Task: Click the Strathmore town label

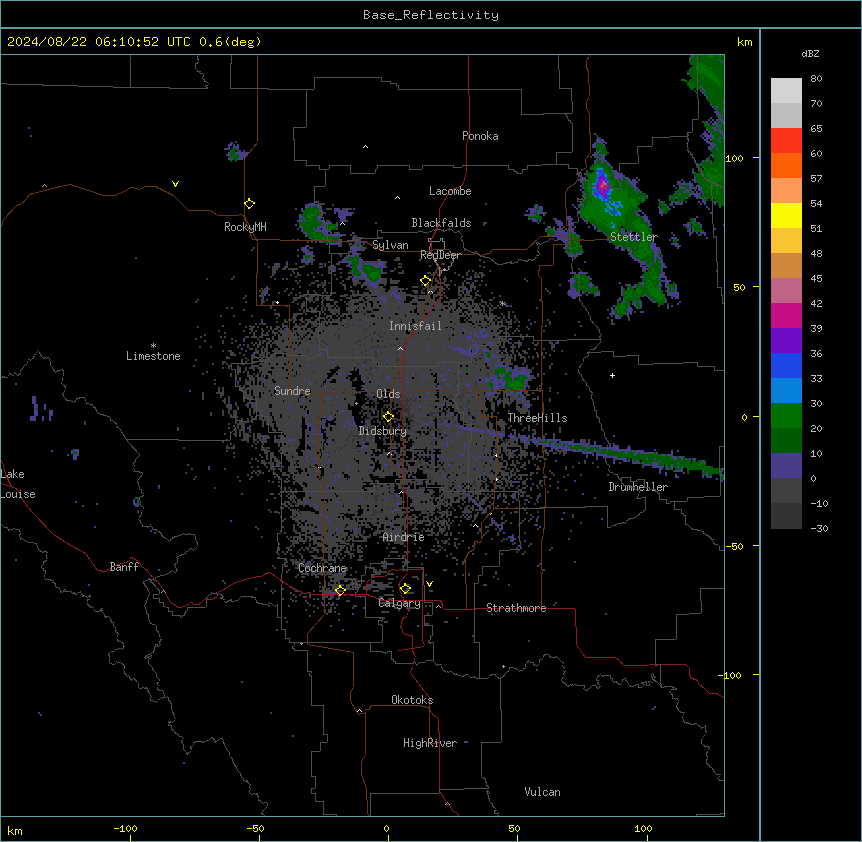Action: point(516,608)
